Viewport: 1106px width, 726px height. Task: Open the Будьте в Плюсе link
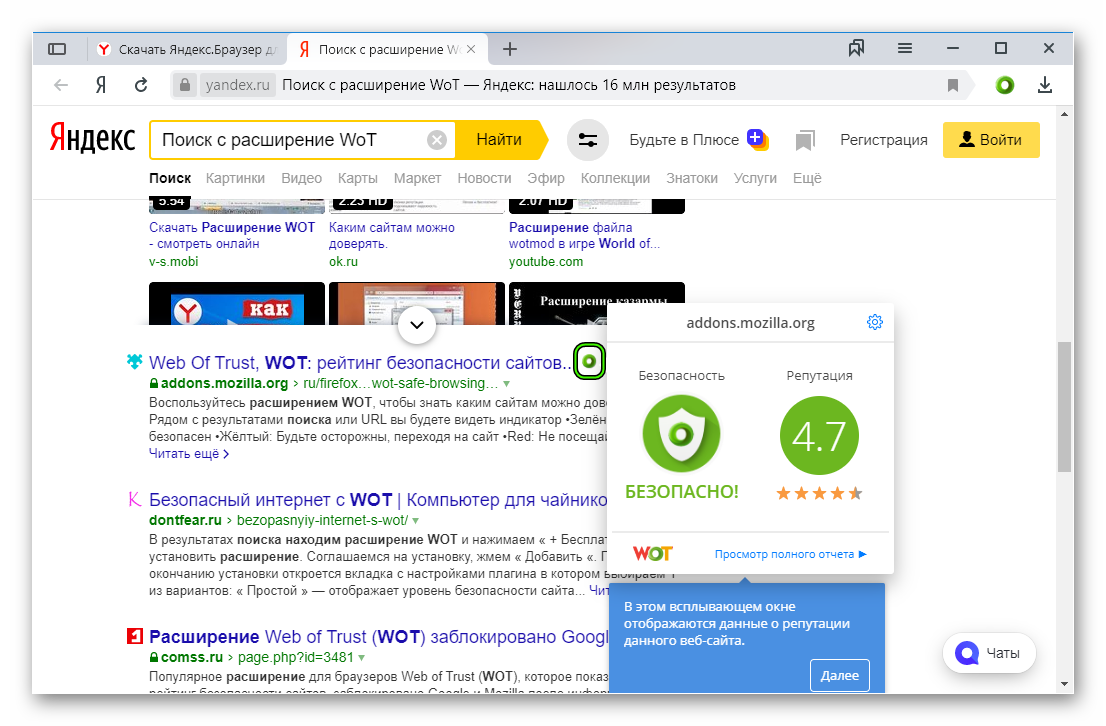[698, 140]
